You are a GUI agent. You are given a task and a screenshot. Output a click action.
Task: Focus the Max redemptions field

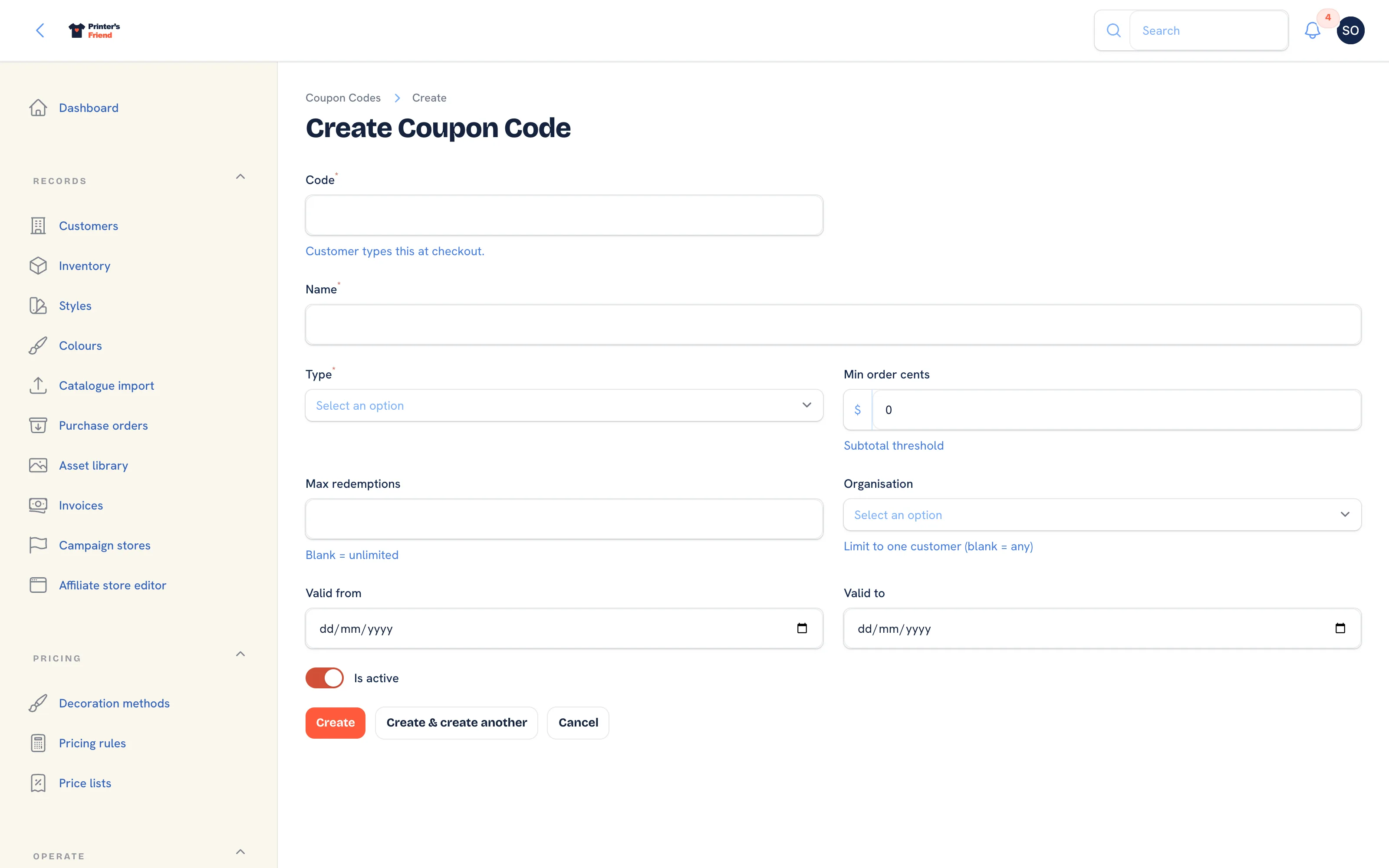tap(564, 519)
